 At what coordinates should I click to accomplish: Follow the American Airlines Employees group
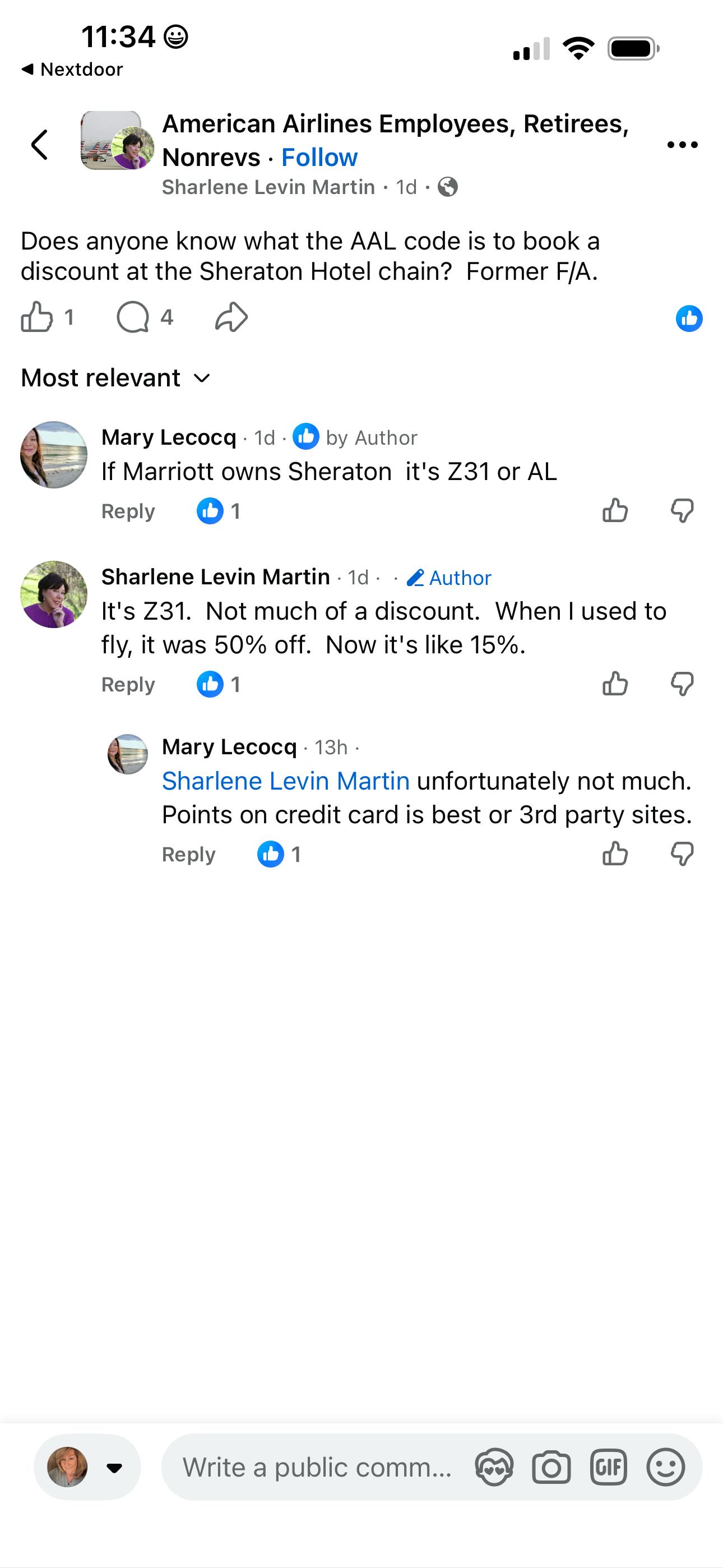pyautogui.click(x=319, y=158)
